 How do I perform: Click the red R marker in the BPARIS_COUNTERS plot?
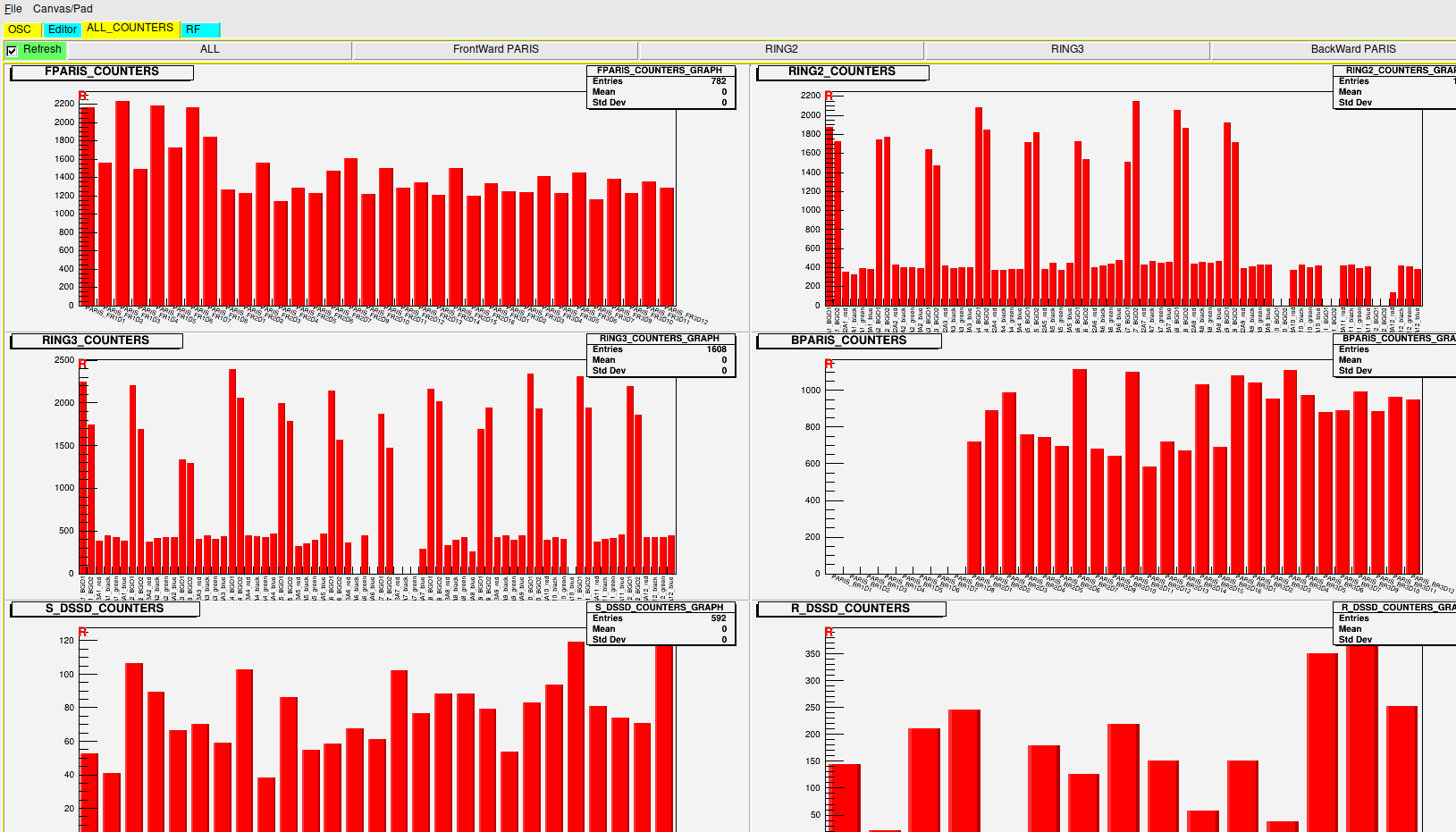[x=829, y=365]
